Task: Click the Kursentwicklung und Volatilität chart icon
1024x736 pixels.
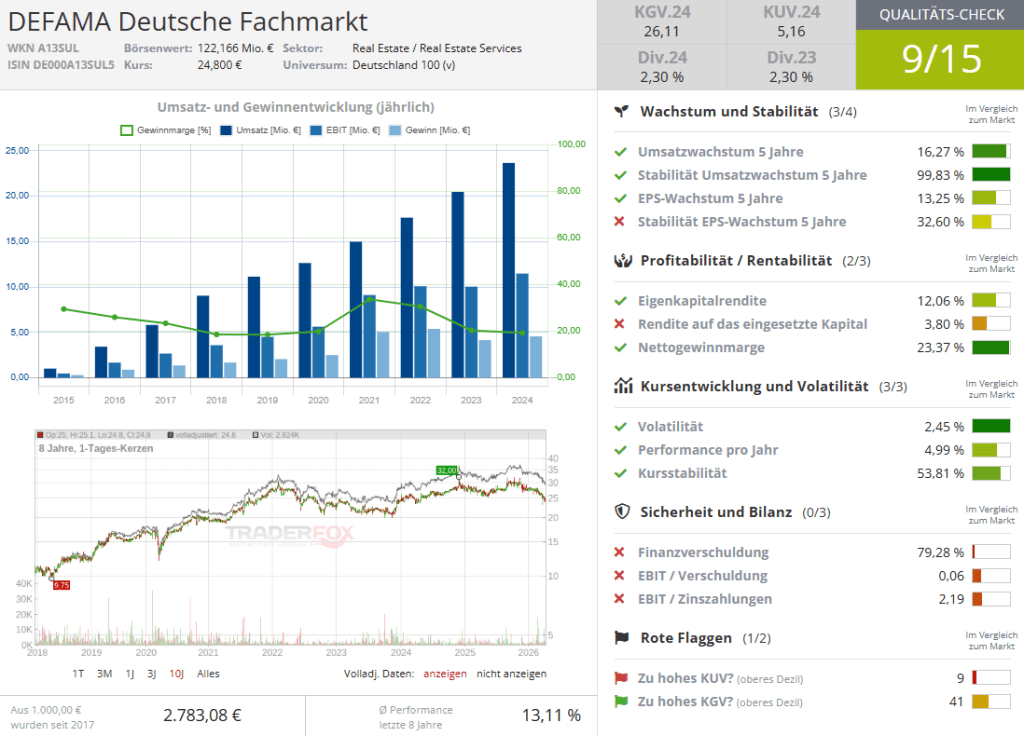Action: click(x=621, y=386)
